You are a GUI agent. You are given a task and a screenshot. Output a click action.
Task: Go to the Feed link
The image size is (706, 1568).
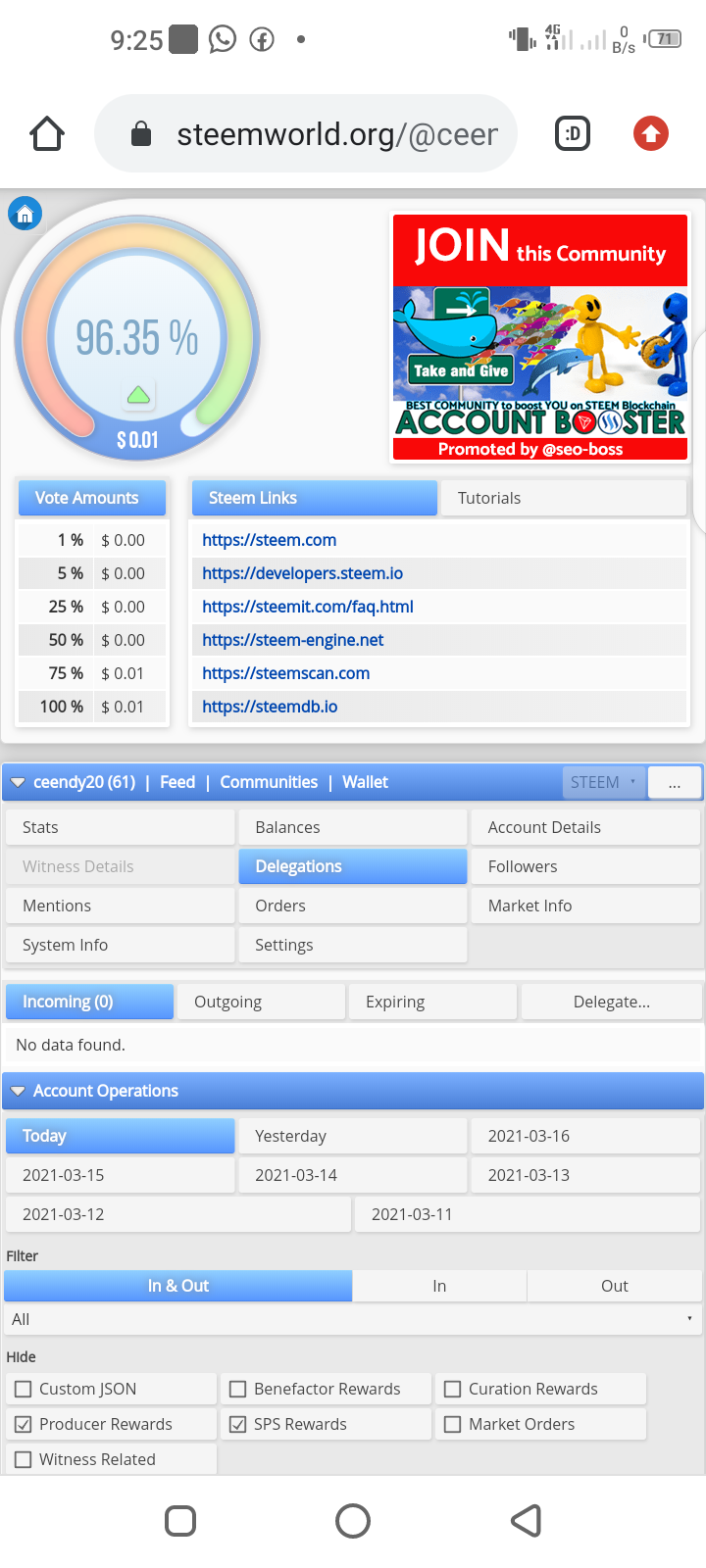177,782
